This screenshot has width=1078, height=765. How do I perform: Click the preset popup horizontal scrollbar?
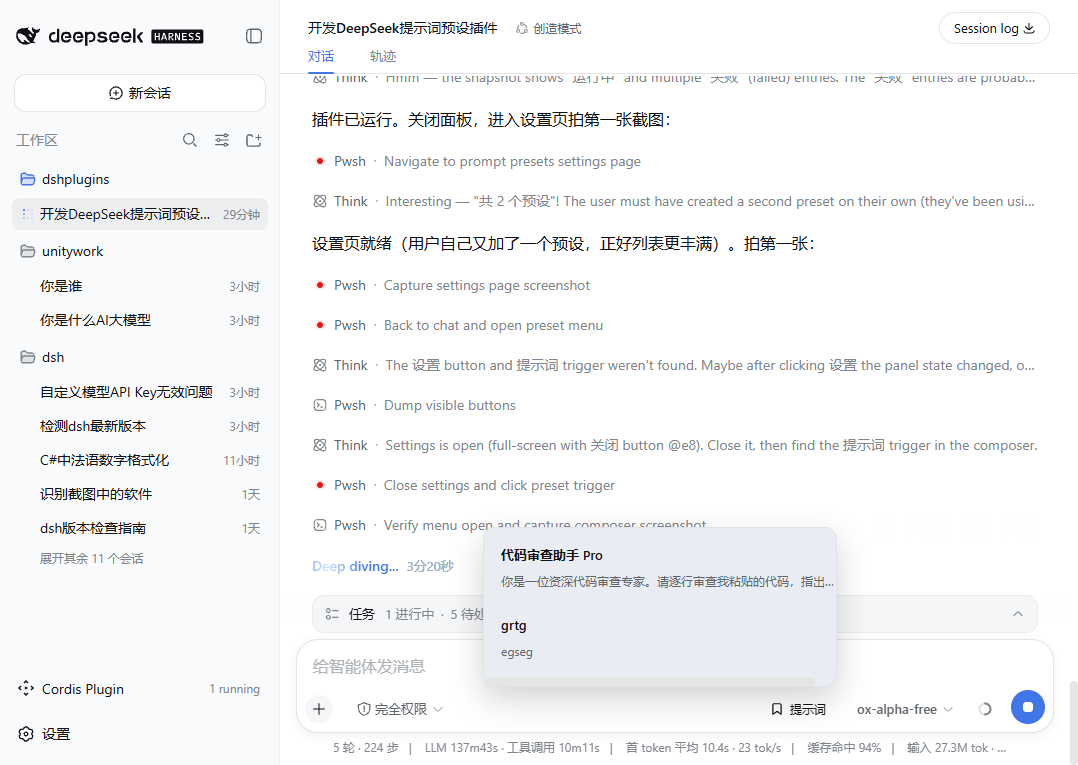point(650,683)
